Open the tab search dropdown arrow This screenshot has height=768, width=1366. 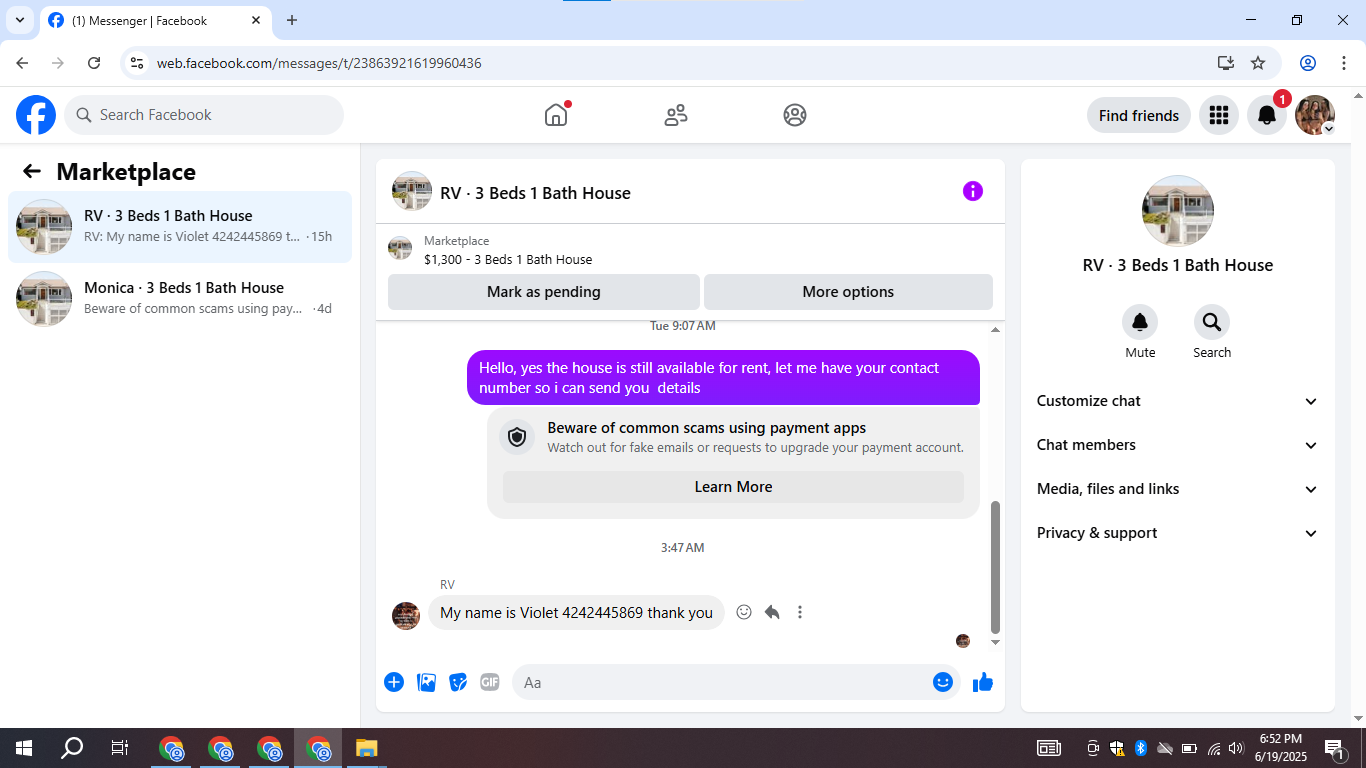(x=19, y=20)
